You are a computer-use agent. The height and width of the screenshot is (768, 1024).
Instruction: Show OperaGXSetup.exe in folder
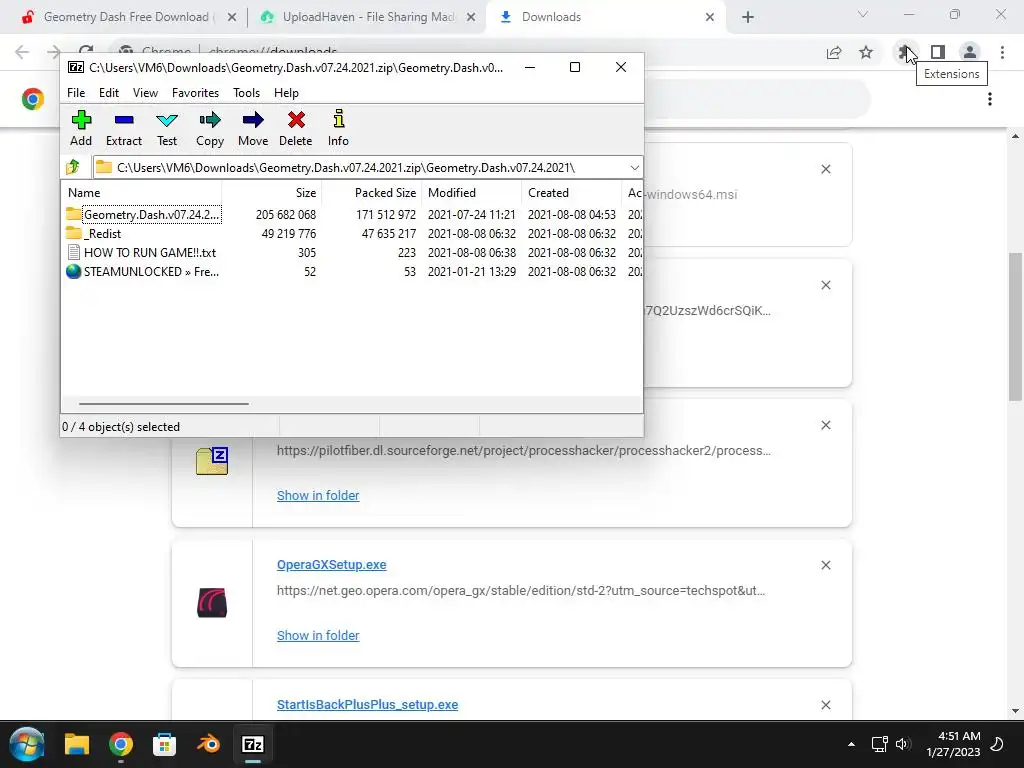318,635
